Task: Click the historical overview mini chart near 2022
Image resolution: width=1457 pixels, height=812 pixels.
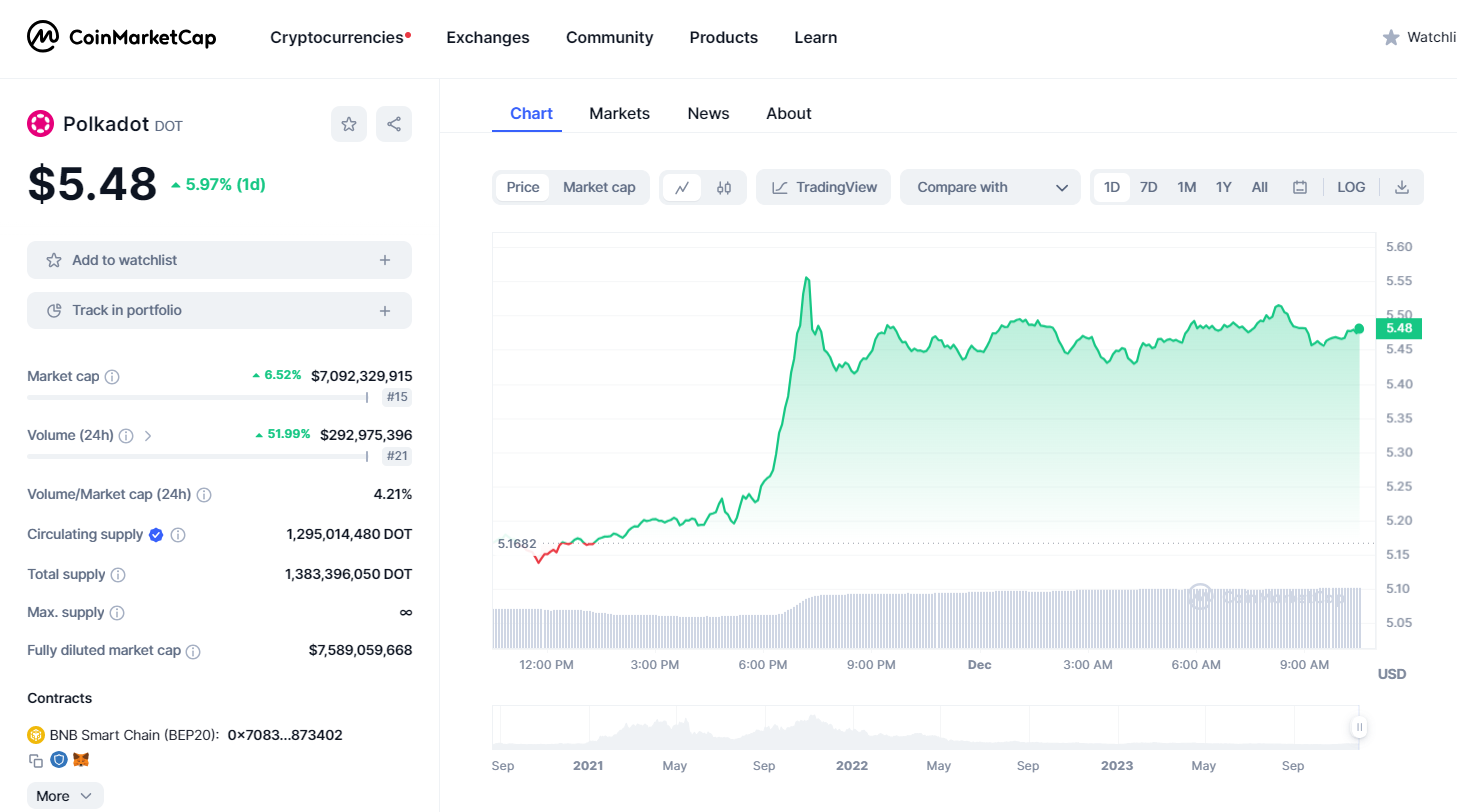Action: point(852,727)
